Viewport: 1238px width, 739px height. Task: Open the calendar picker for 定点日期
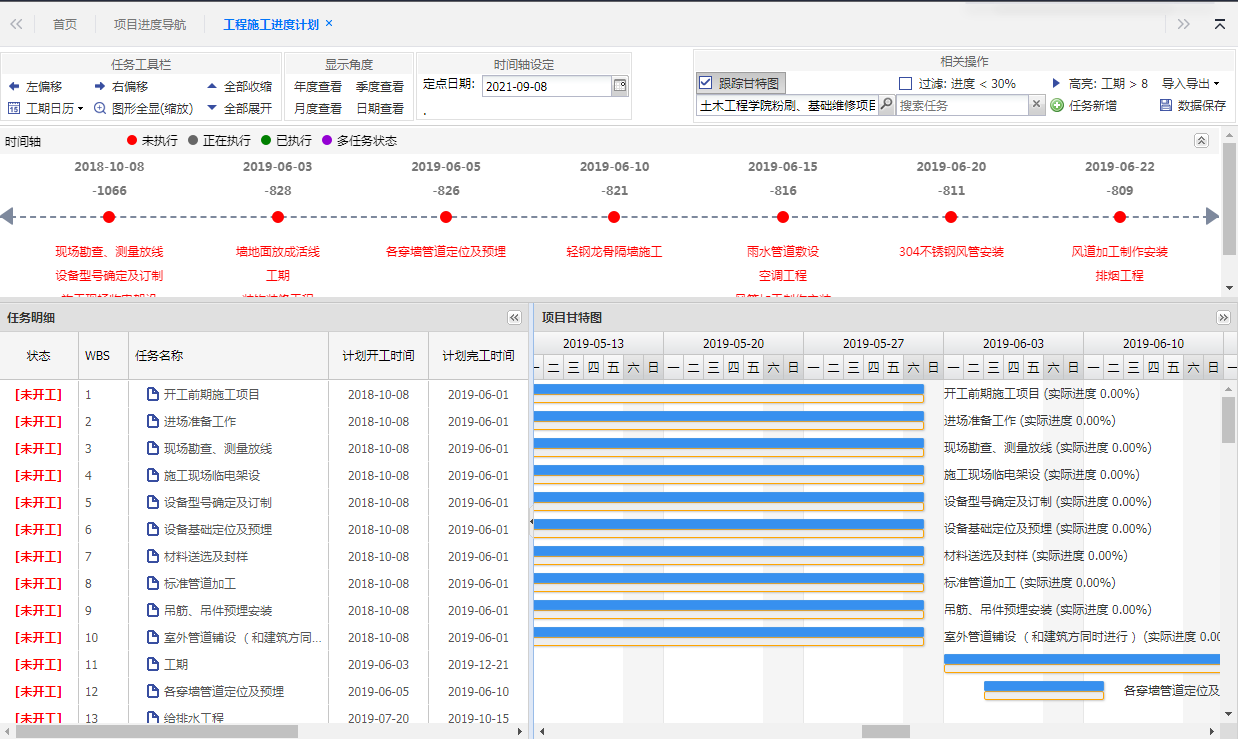[620, 86]
